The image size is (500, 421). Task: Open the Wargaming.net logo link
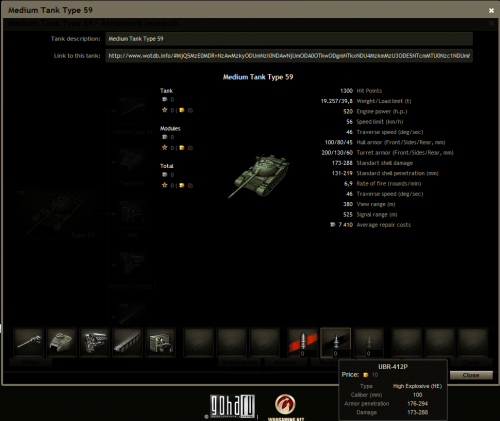pos(286,406)
